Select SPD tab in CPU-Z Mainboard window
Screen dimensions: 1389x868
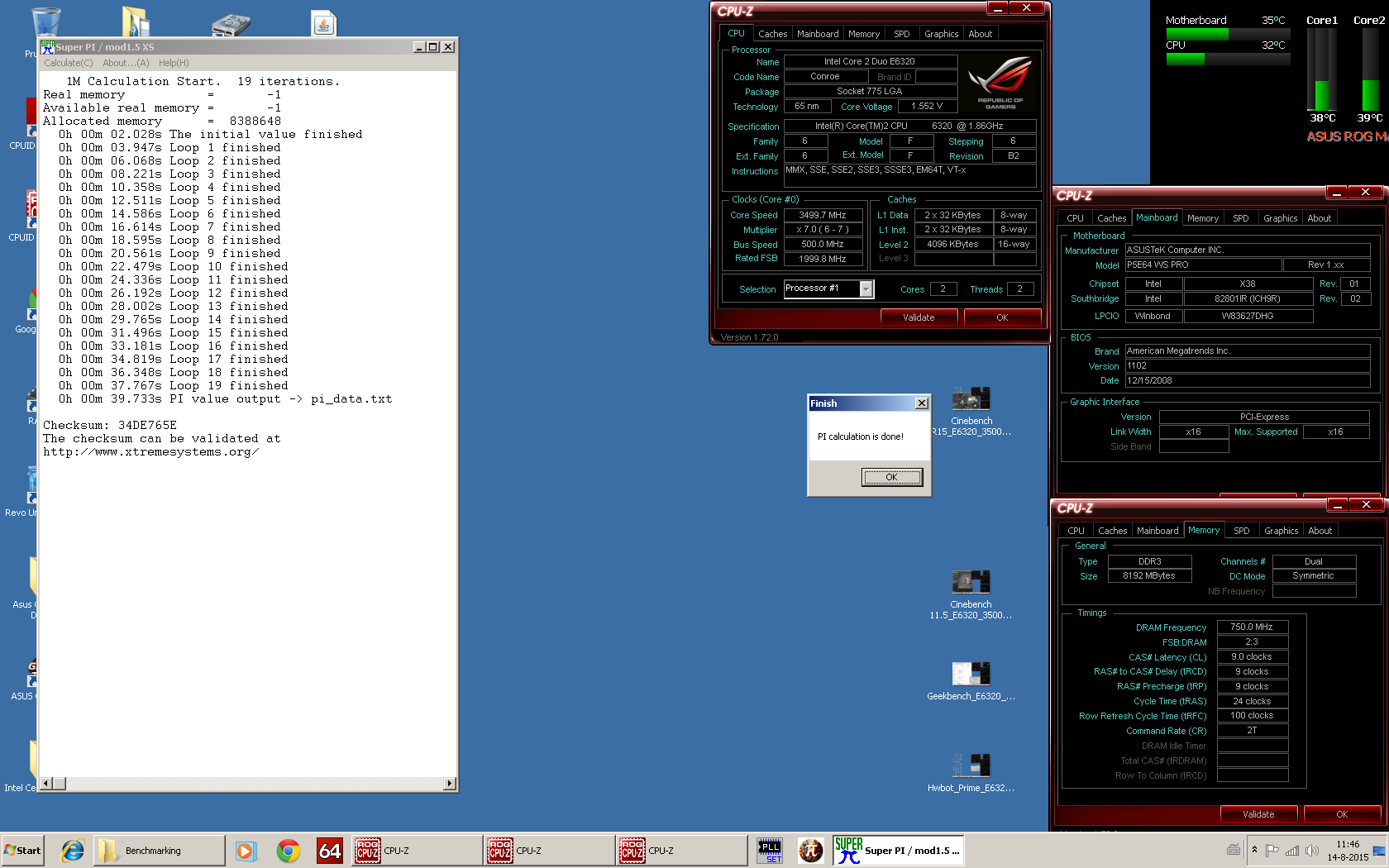point(1241,218)
